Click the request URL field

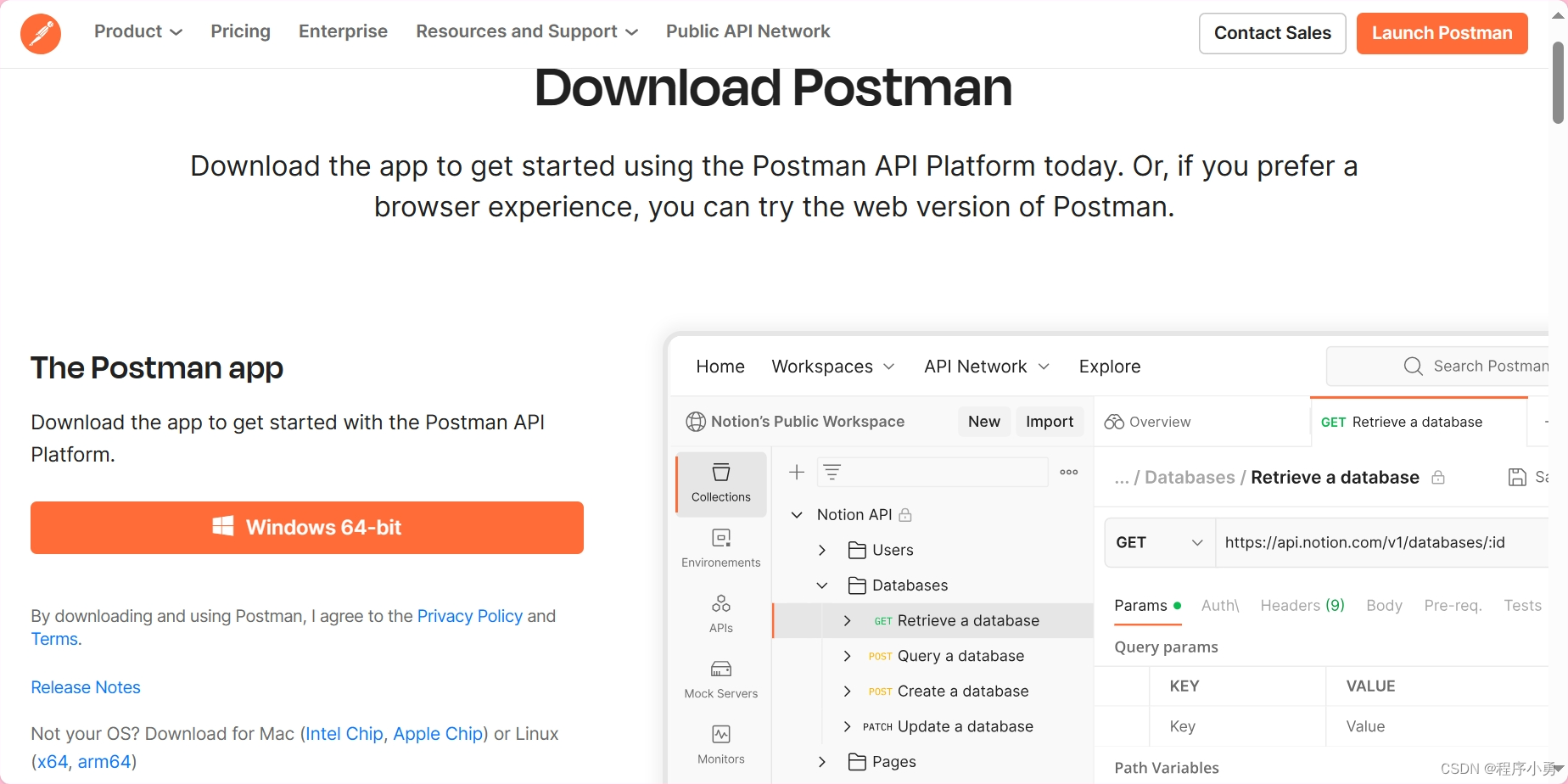(x=1382, y=543)
